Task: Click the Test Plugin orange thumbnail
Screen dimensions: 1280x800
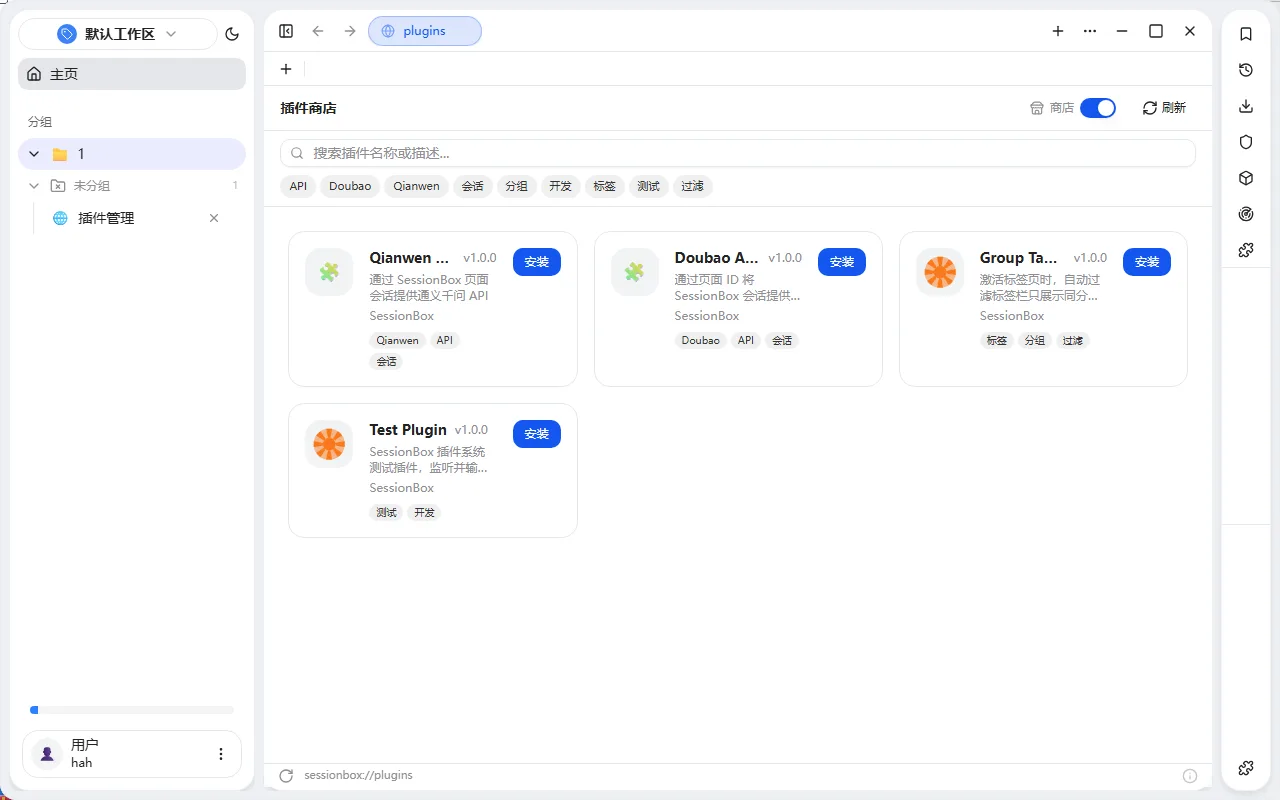Action: [329, 444]
